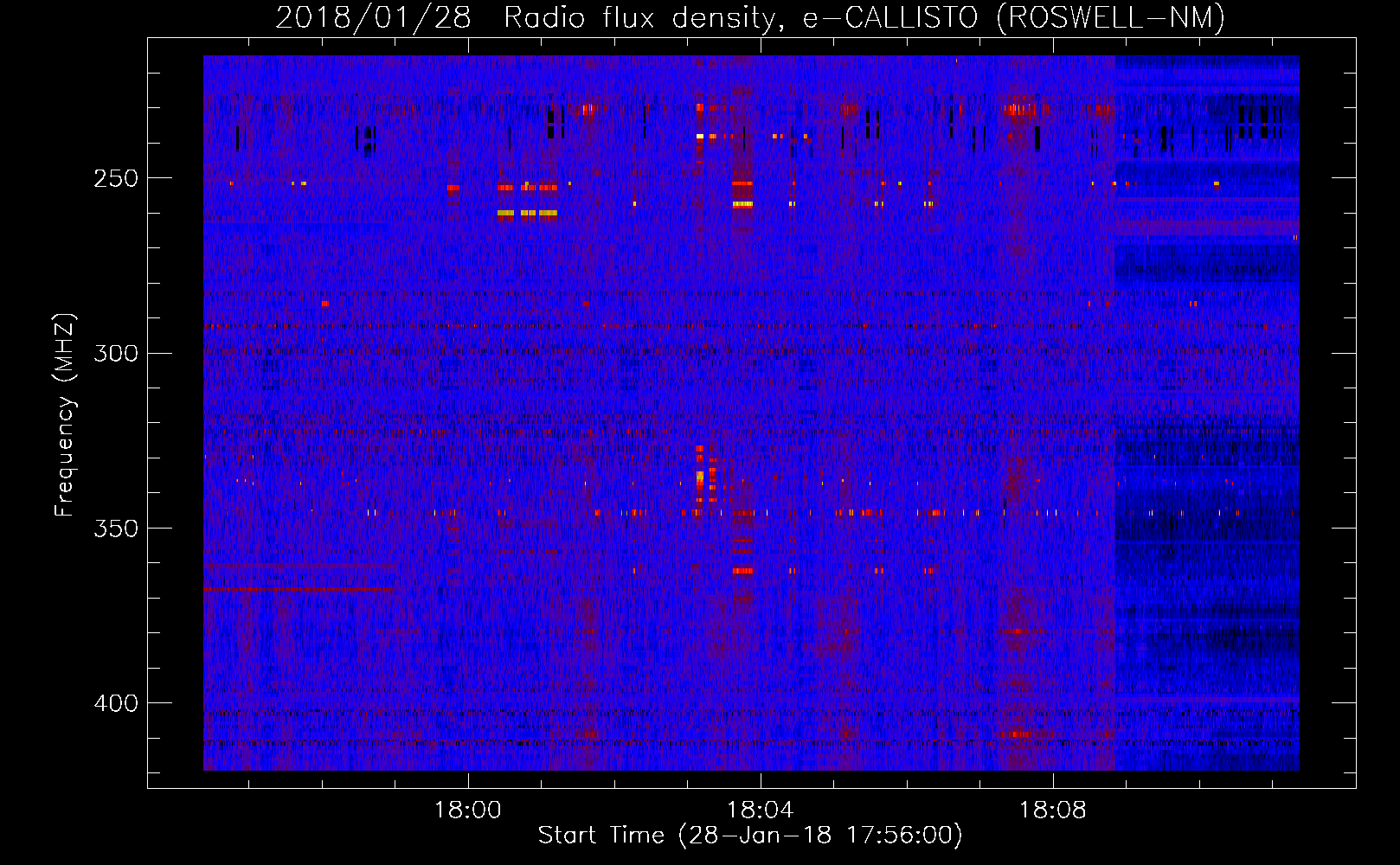
Task: Select the '300' frequency axis label
Action: [x=115, y=354]
